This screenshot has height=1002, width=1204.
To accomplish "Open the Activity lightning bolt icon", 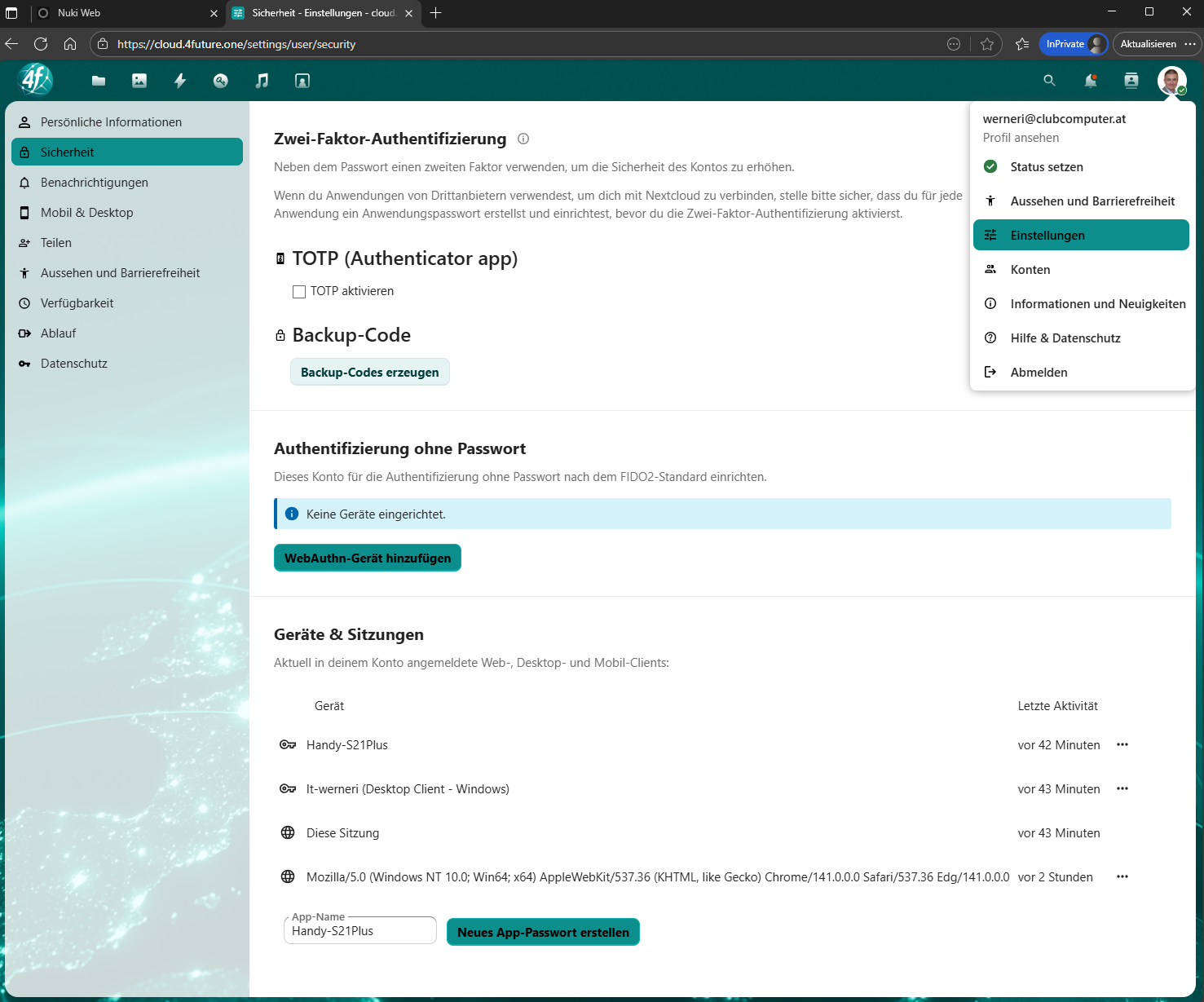I will (x=180, y=81).
